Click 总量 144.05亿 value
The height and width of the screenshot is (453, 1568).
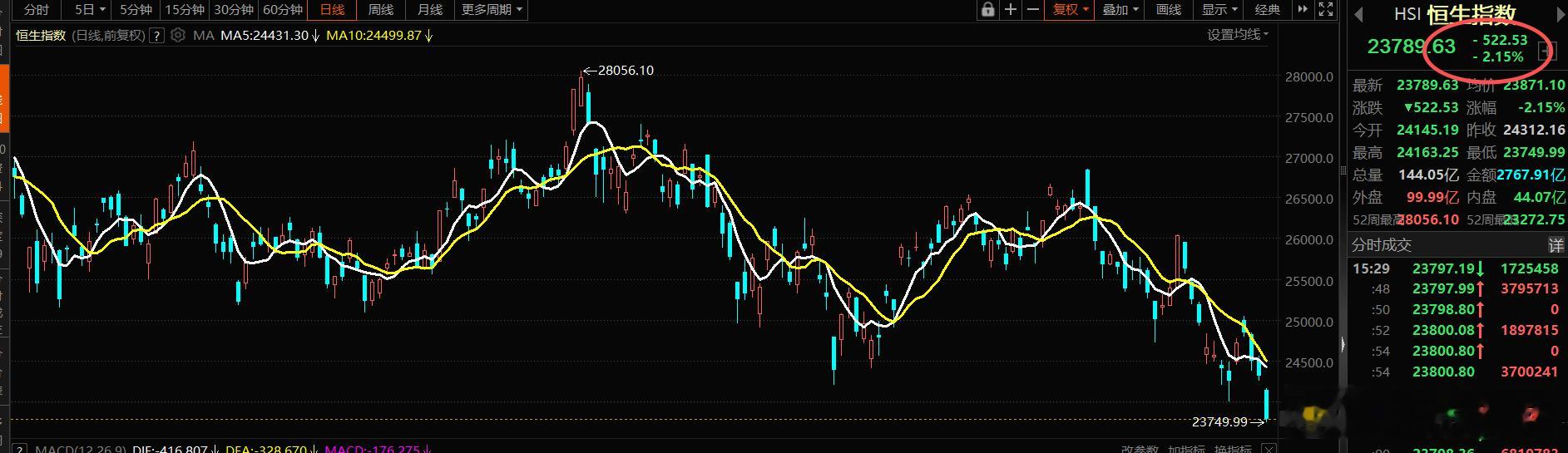tap(1428, 175)
